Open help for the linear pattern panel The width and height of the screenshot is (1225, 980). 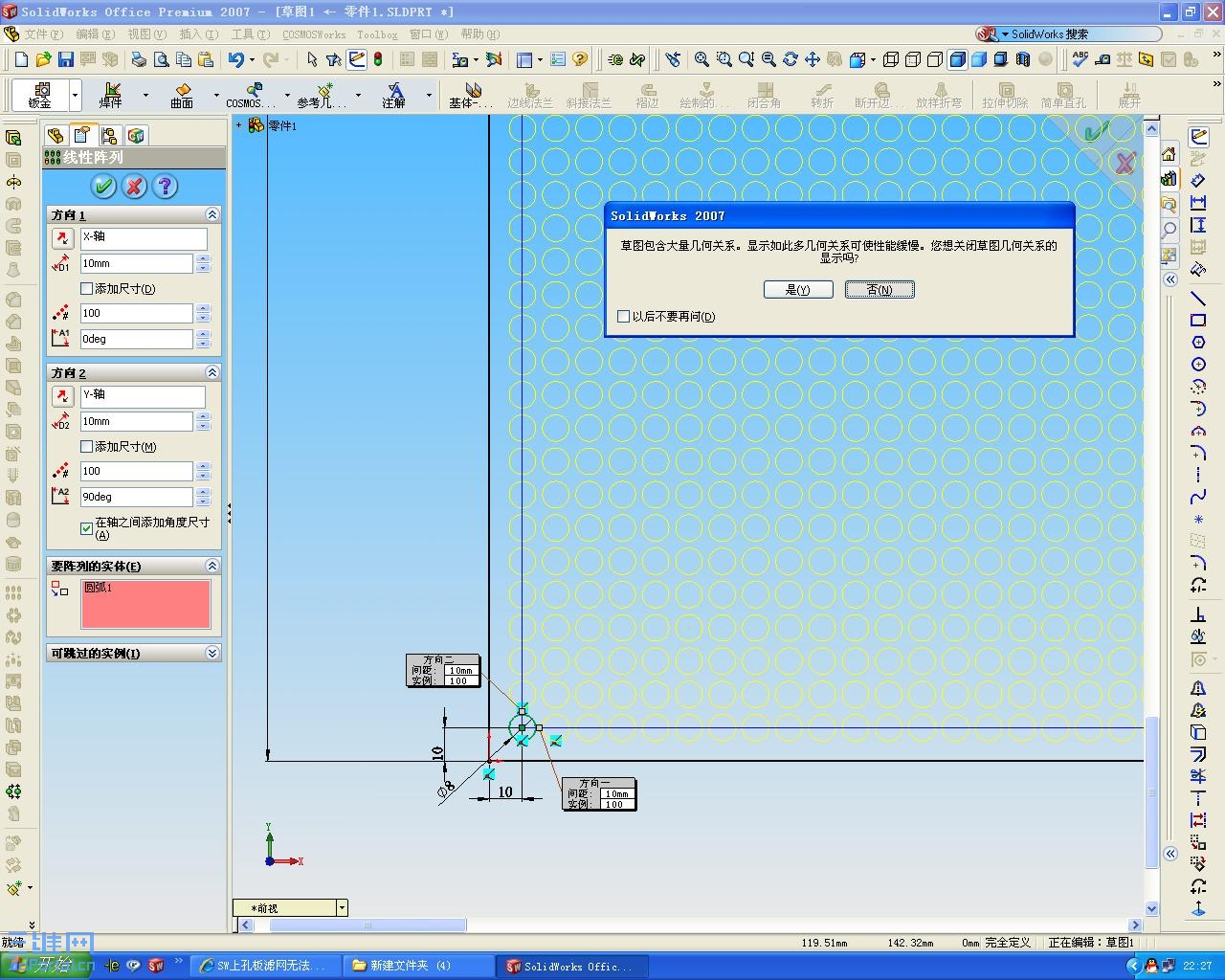(x=166, y=187)
